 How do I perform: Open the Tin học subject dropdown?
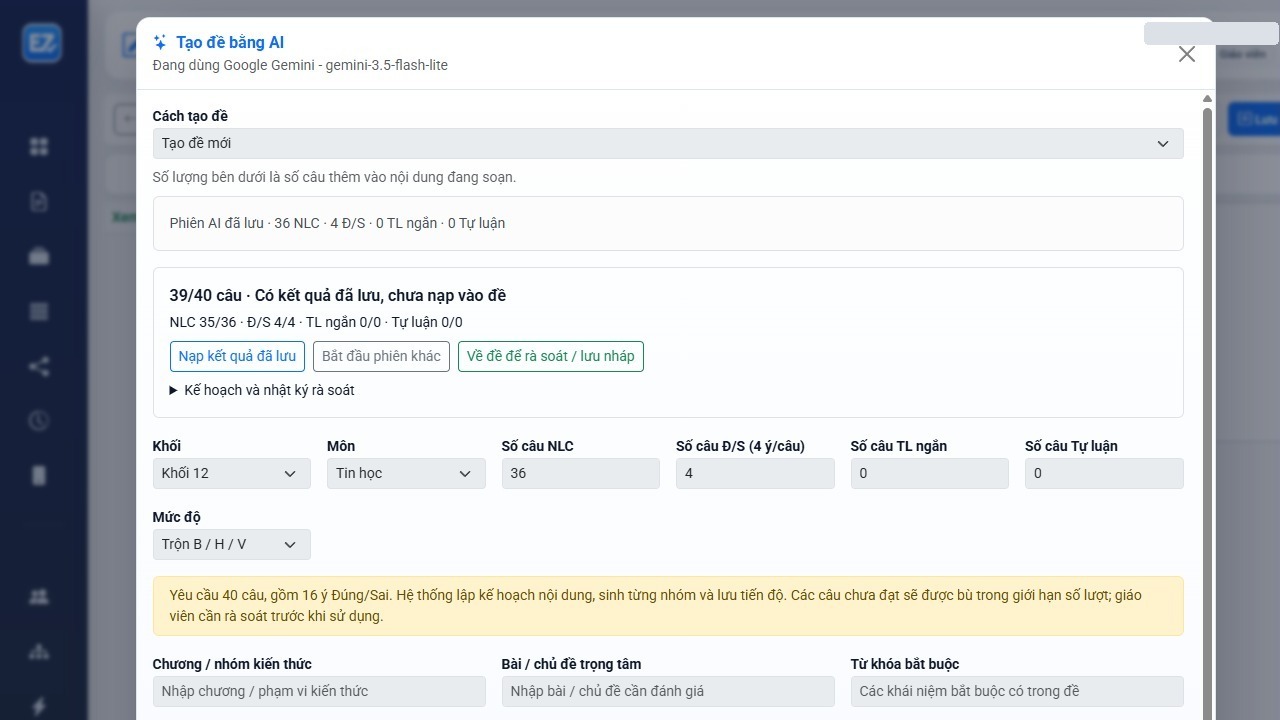406,473
